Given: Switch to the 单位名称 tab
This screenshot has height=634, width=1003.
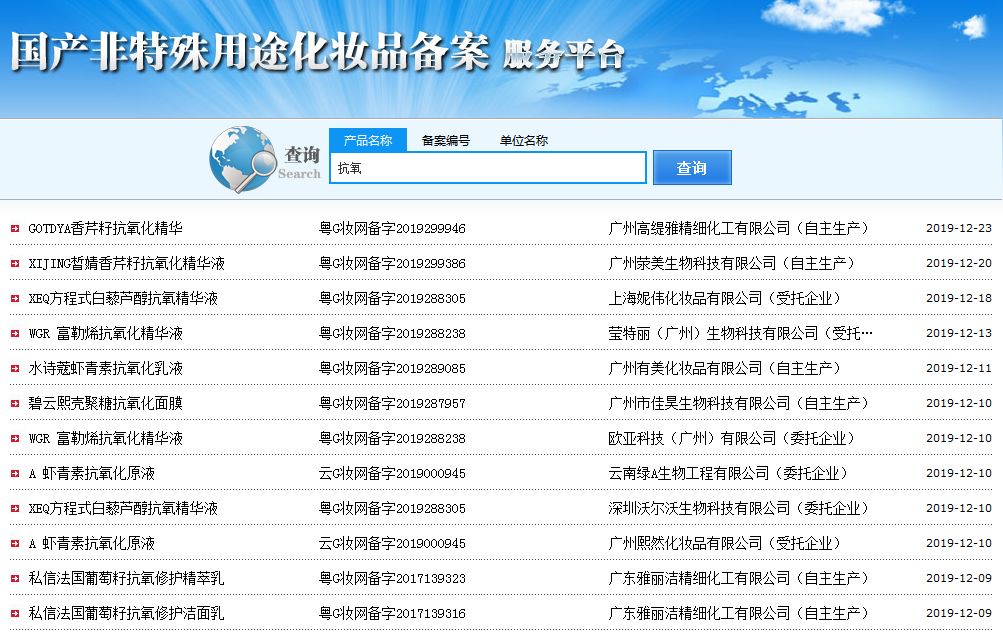Looking at the screenshot, I should tap(524, 140).
